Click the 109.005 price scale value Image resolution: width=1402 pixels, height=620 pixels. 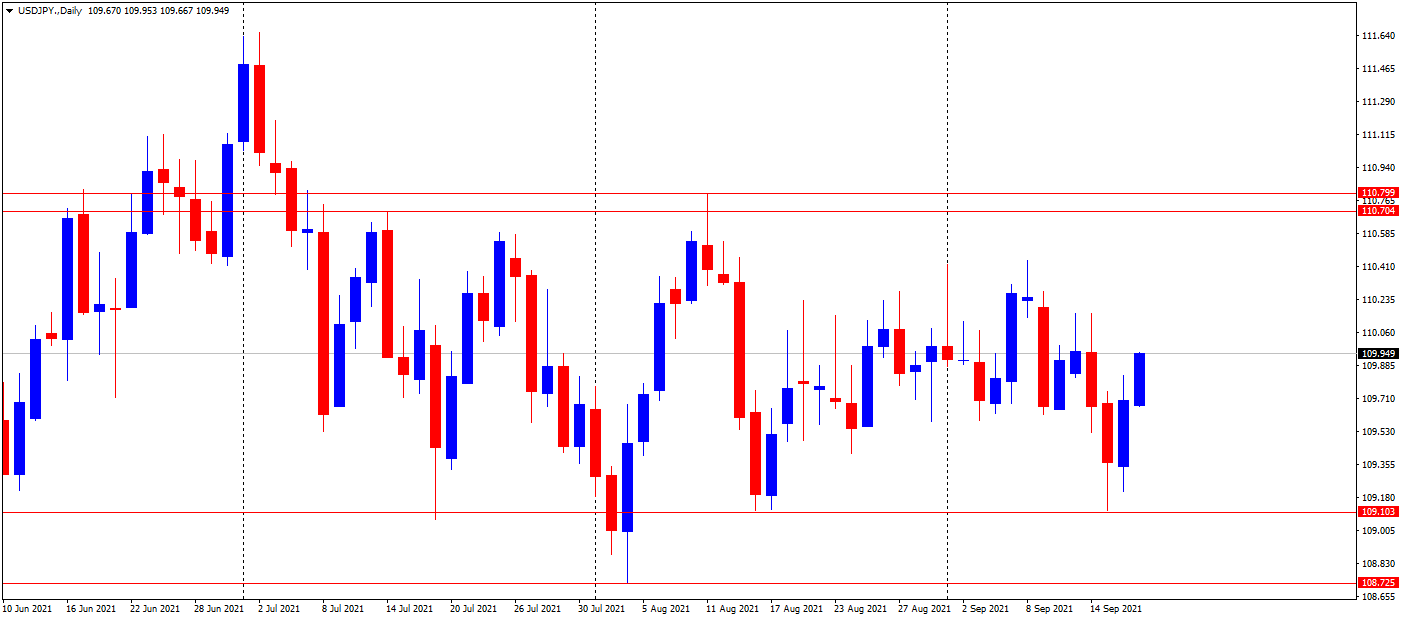(x=1379, y=531)
